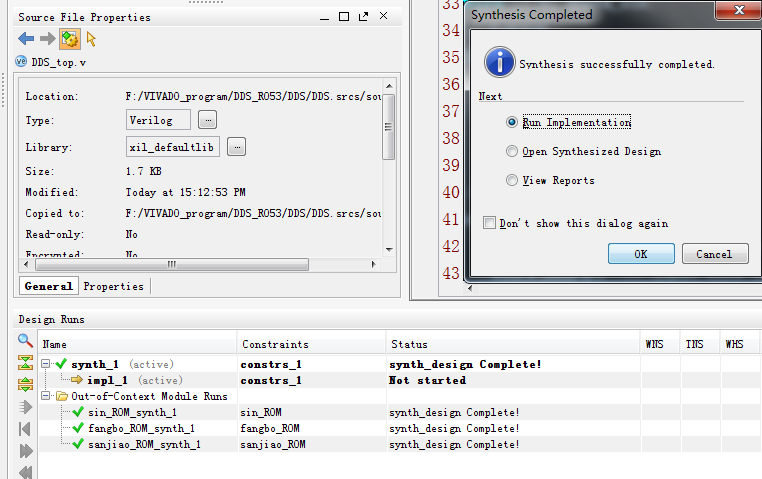This screenshot has width=762, height=479.
Task: Select Open Synthesized Design radio option
Action: tap(512, 152)
